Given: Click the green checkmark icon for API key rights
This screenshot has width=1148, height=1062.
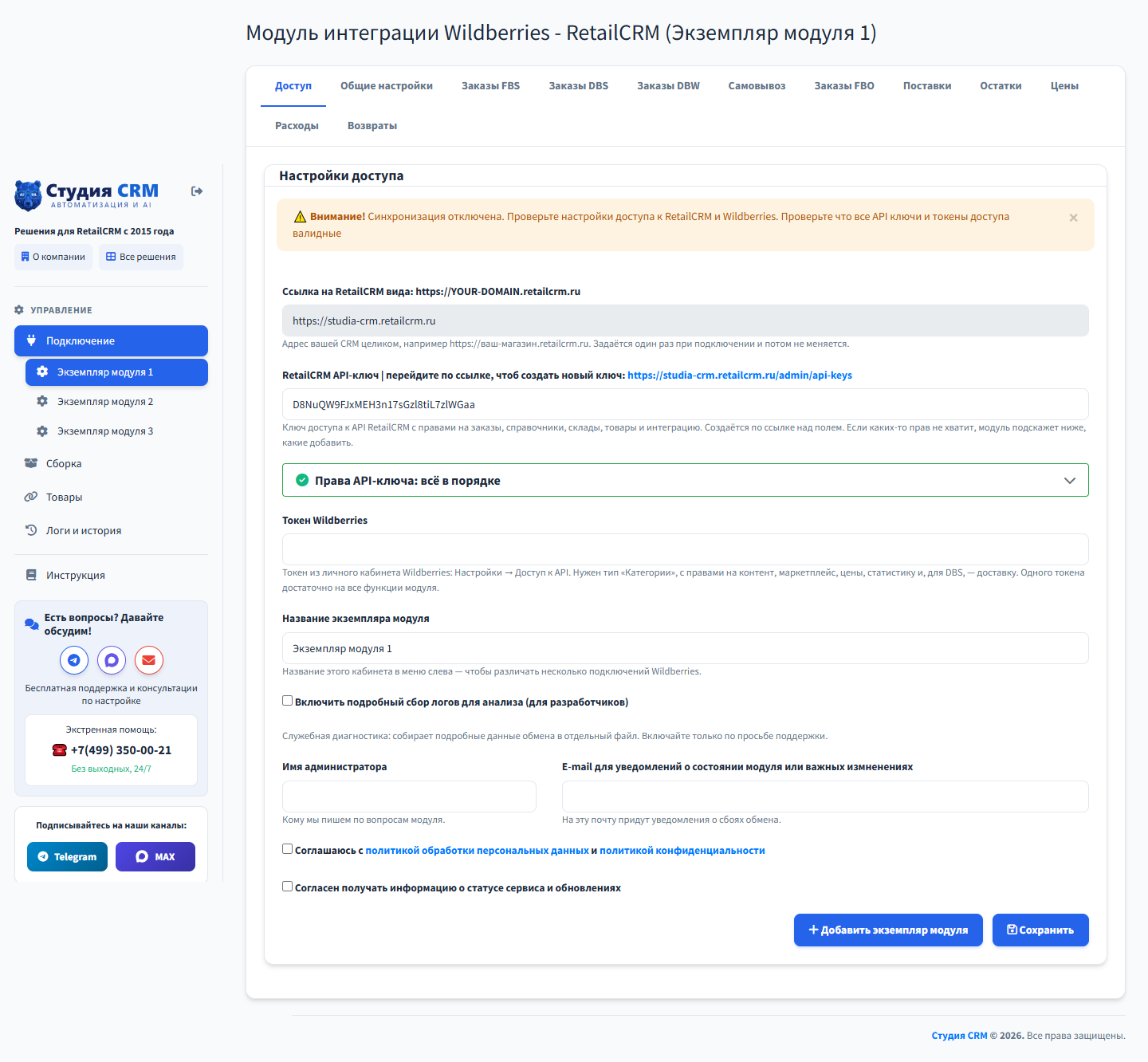Looking at the screenshot, I should (x=302, y=480).
